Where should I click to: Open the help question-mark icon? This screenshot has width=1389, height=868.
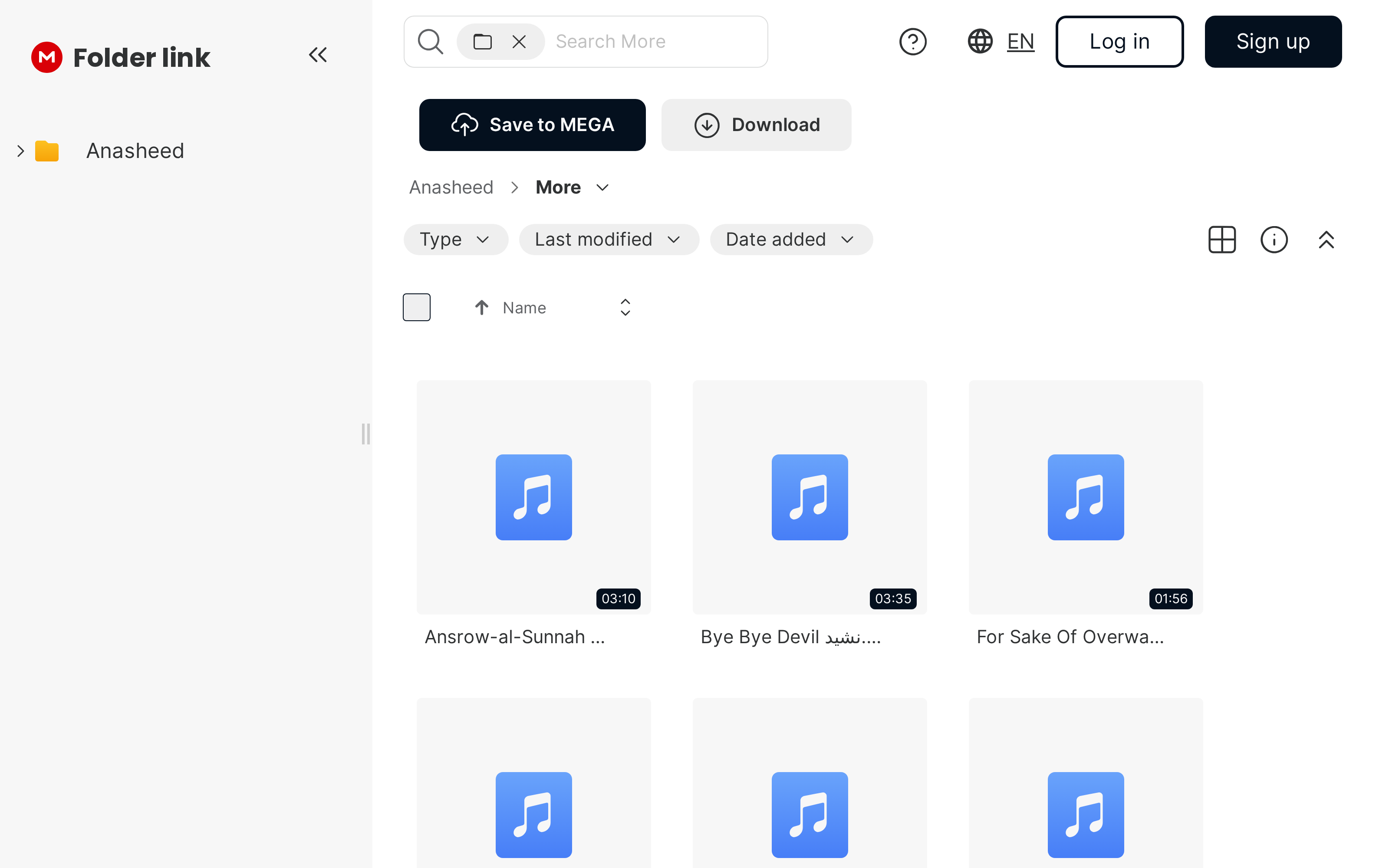pos(912,41)
